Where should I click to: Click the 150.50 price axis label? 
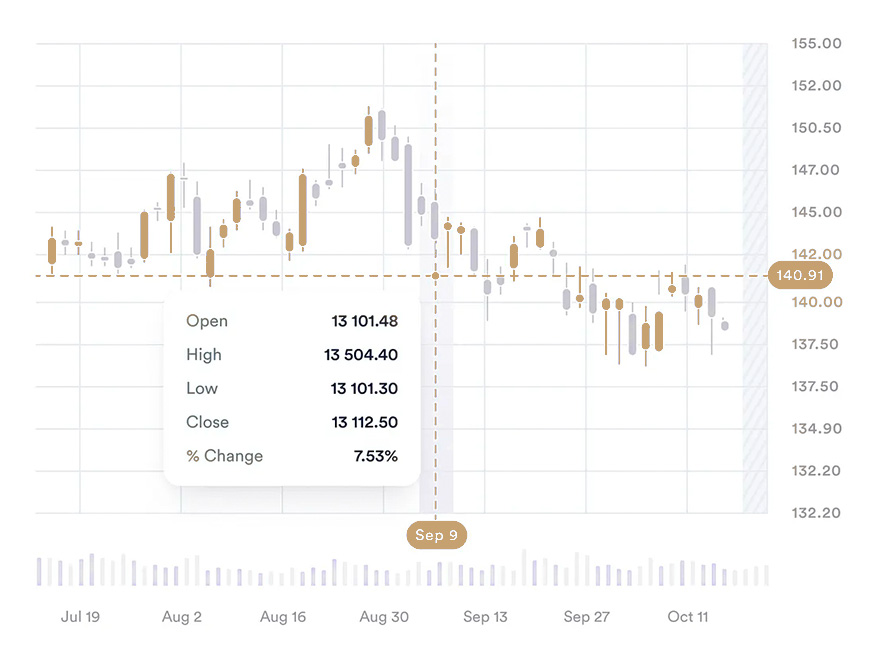point(816,128)
